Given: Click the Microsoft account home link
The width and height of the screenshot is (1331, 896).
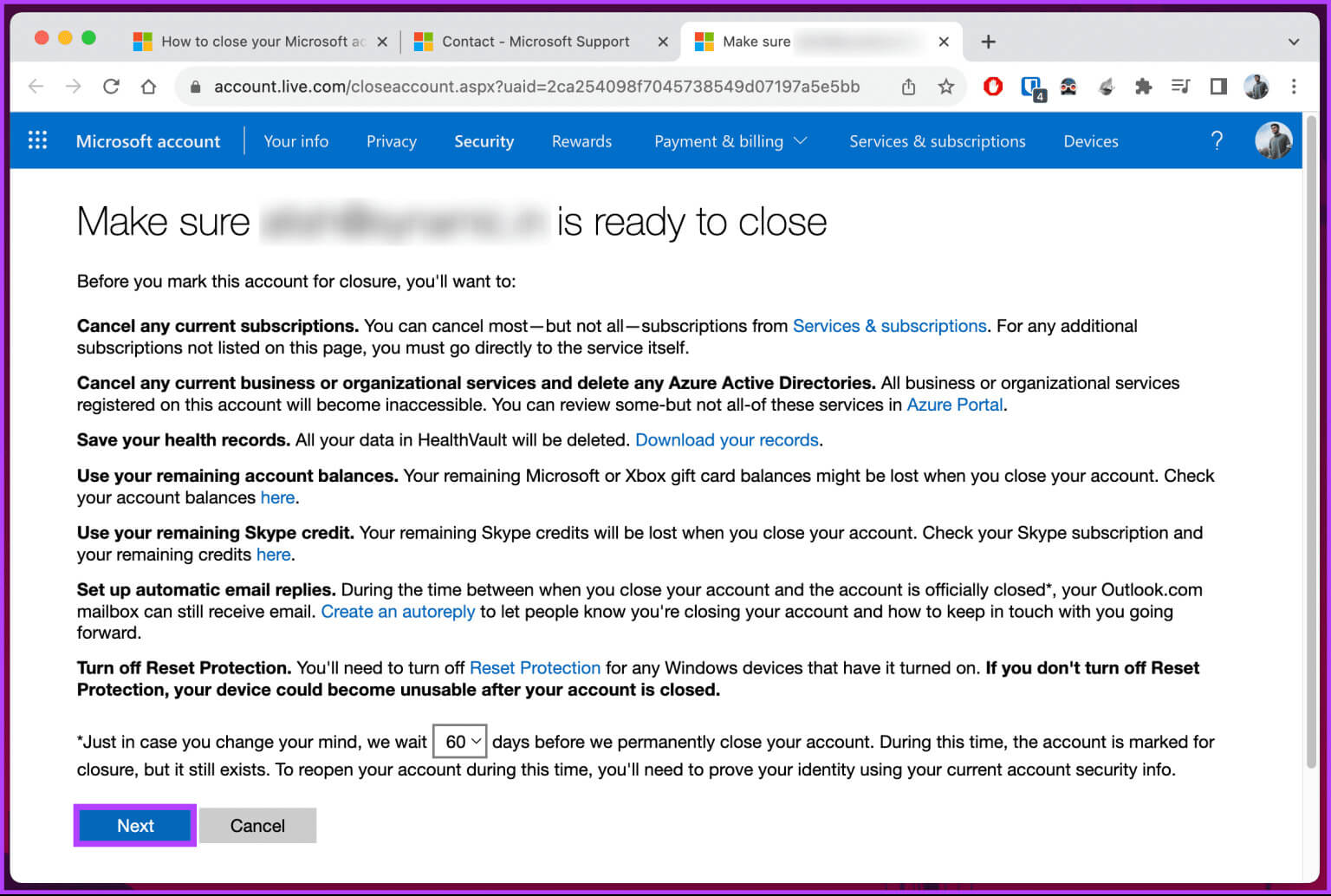Looking at the screenshot, I should point(148,141).
